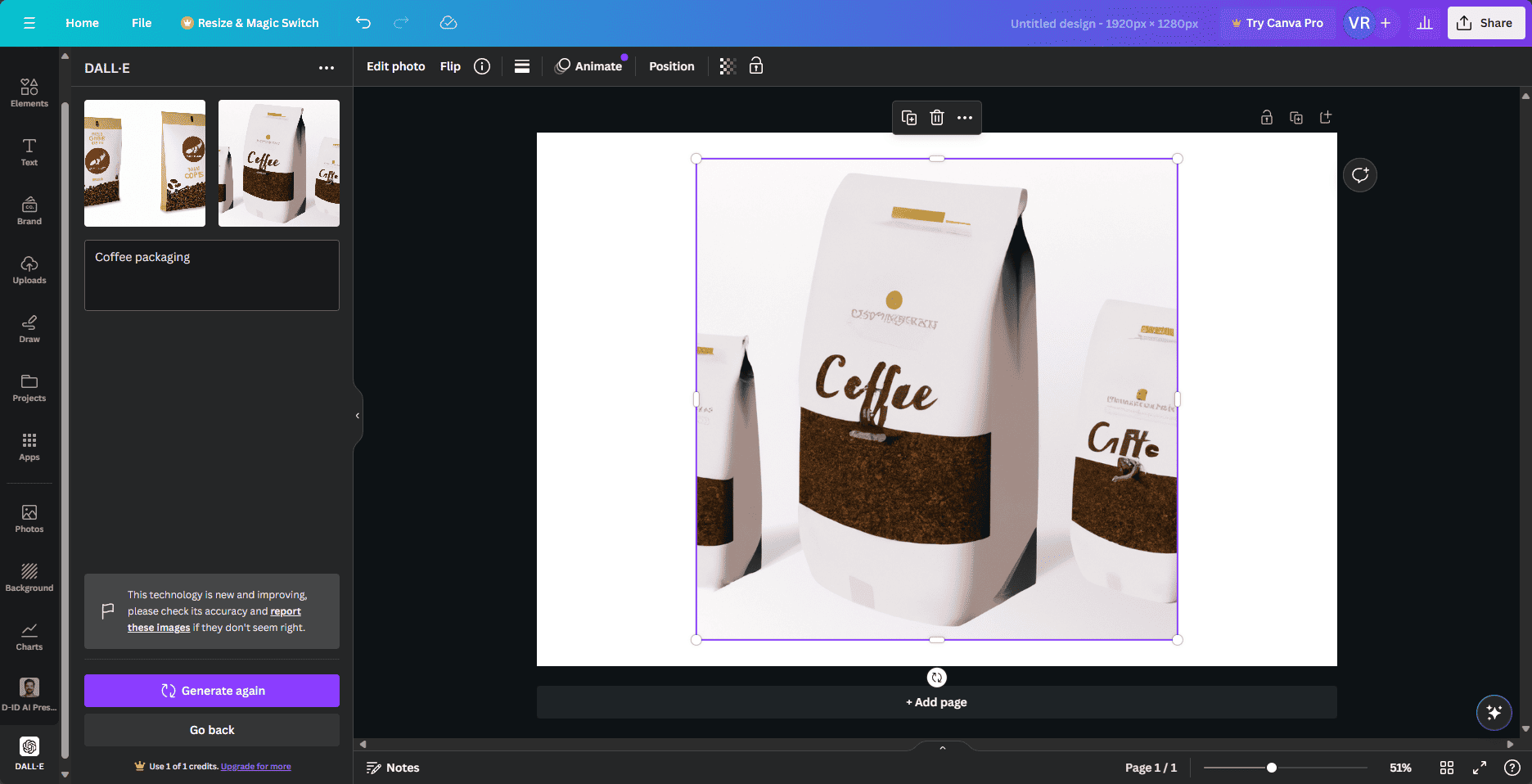Image resolution: width=1532 pixels, height=784 pixels.
Task: Follow the Upgrade for more link
Action: [256, 767]
